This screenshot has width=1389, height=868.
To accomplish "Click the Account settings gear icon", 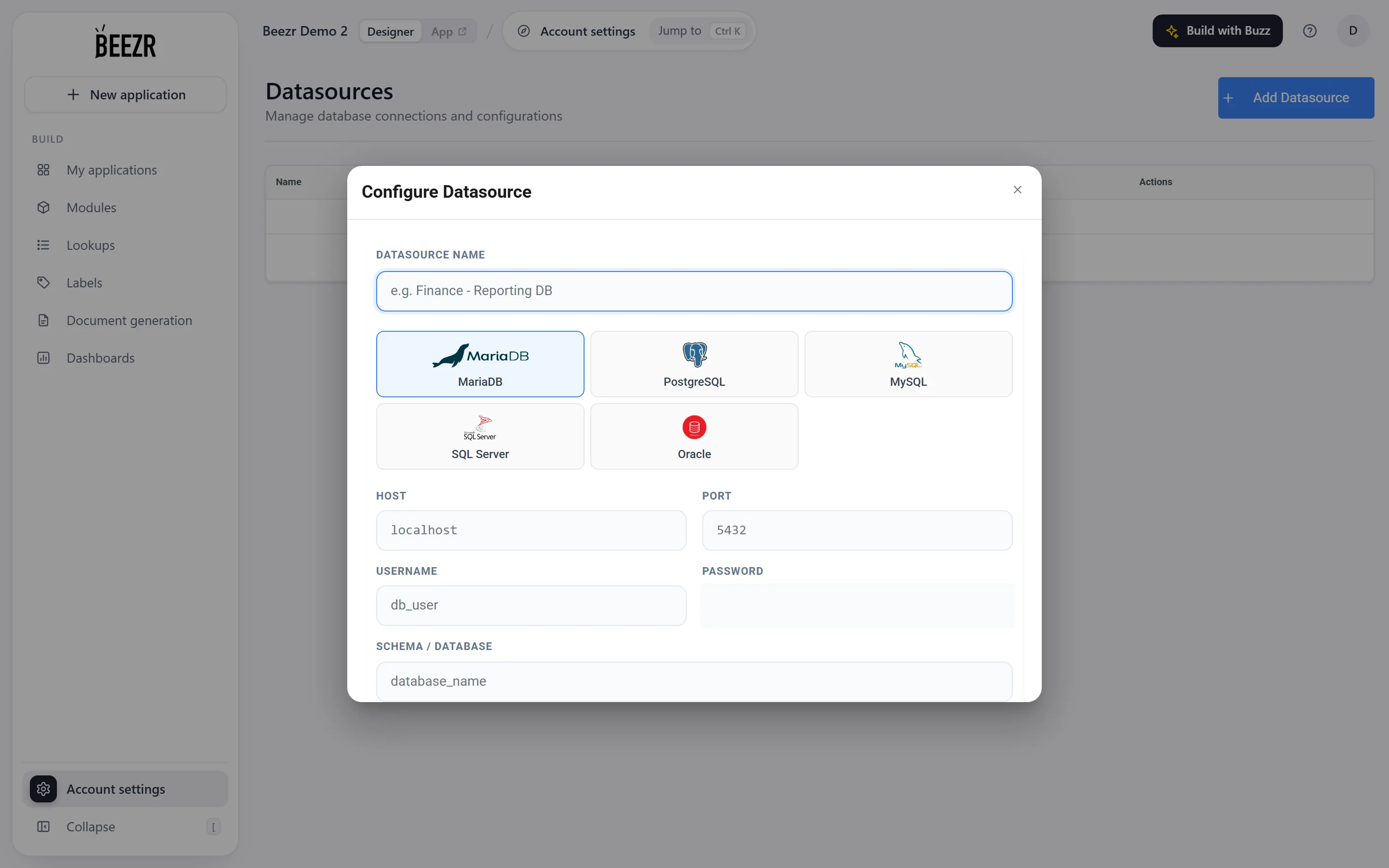I will click(43, 789).
